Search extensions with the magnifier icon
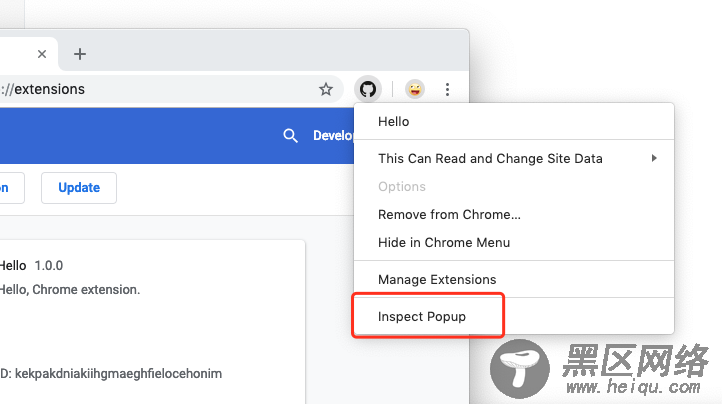This screenshot has height=404, width=722. click(290, 135)
